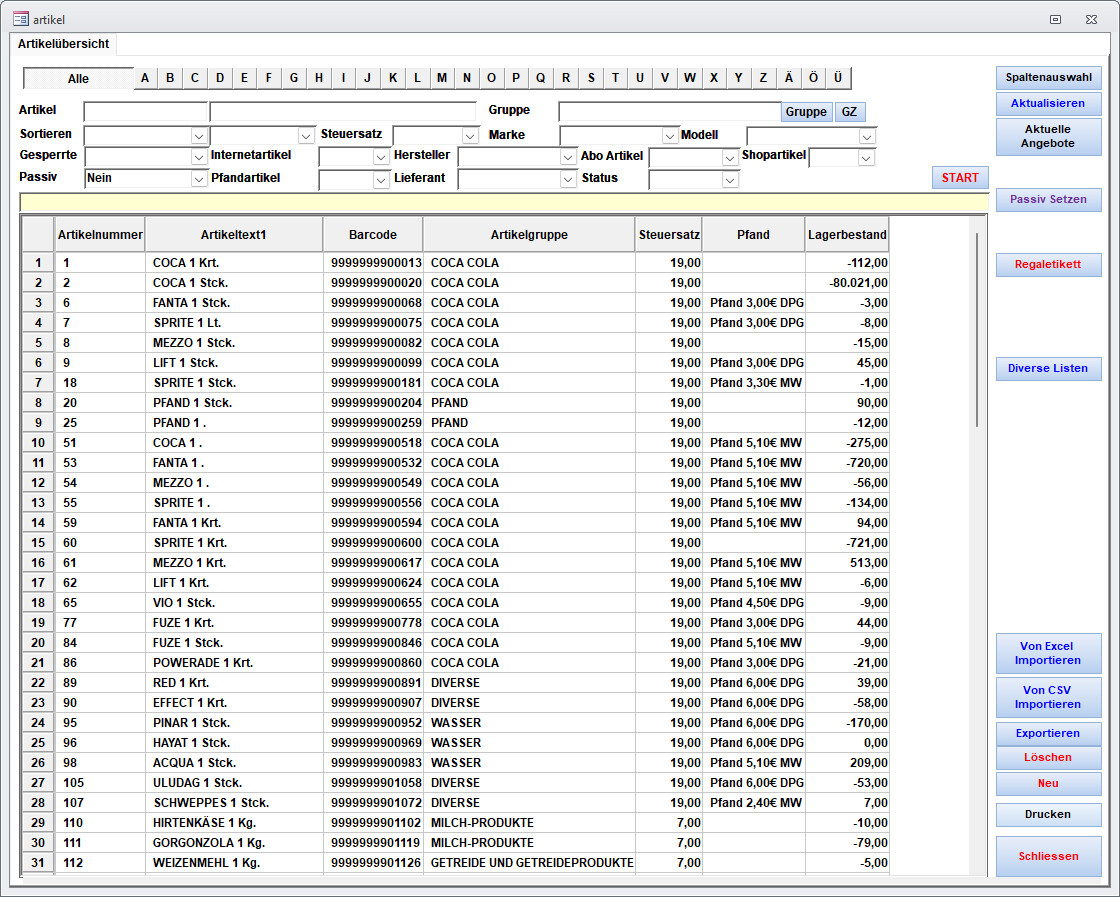Click the Regaletikett button
Image resolution: width=1120 pixels, height=897 pixels.
(1048, 265)
